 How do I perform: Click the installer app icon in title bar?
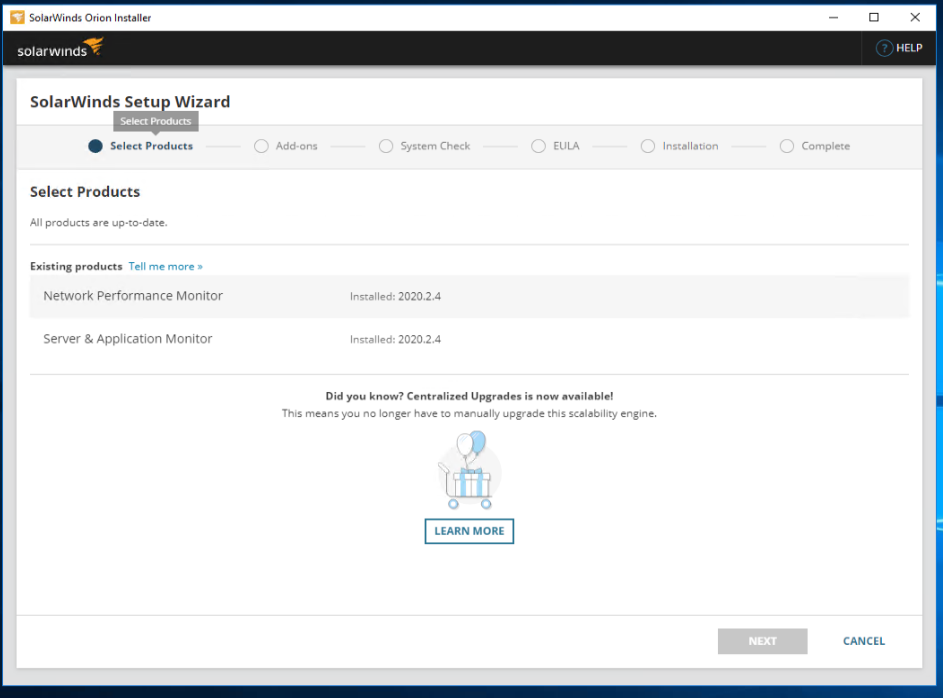17,17
